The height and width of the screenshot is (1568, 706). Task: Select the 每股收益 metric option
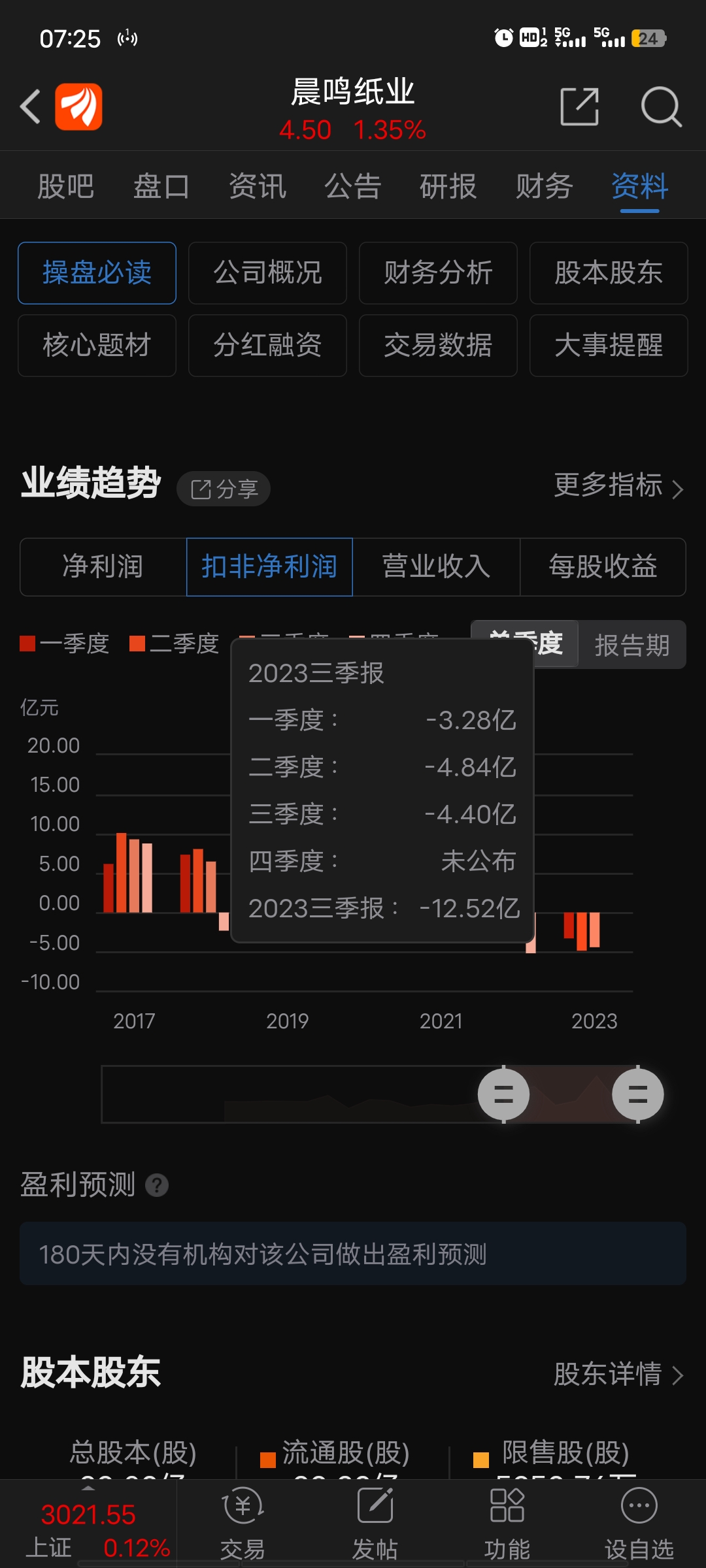click(603, 566)
